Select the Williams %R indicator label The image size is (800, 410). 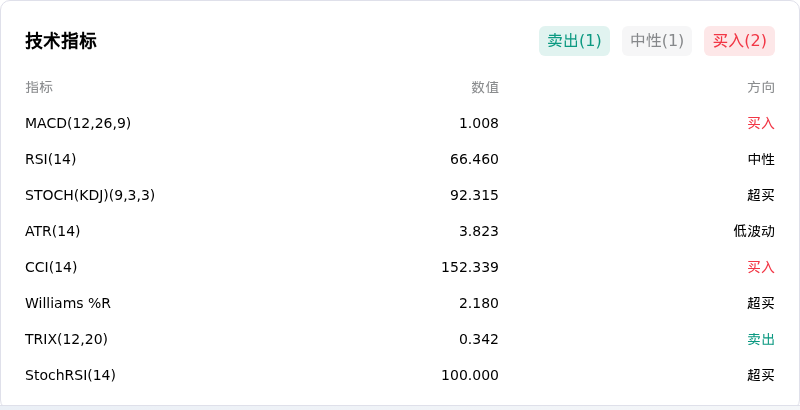click(x=68, y=303)
